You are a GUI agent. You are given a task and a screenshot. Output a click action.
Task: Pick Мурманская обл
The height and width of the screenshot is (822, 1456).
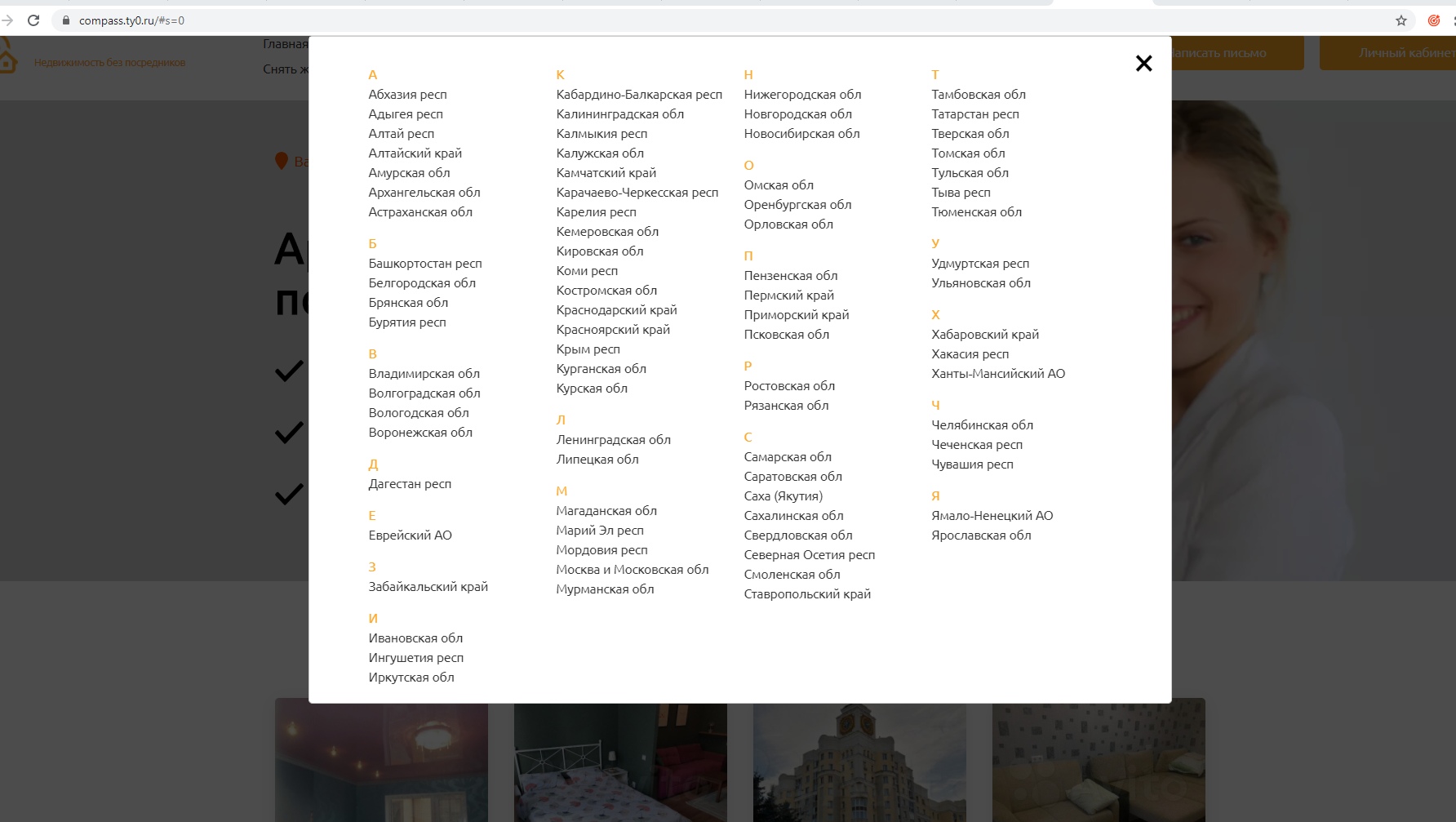tap(605, 589)
